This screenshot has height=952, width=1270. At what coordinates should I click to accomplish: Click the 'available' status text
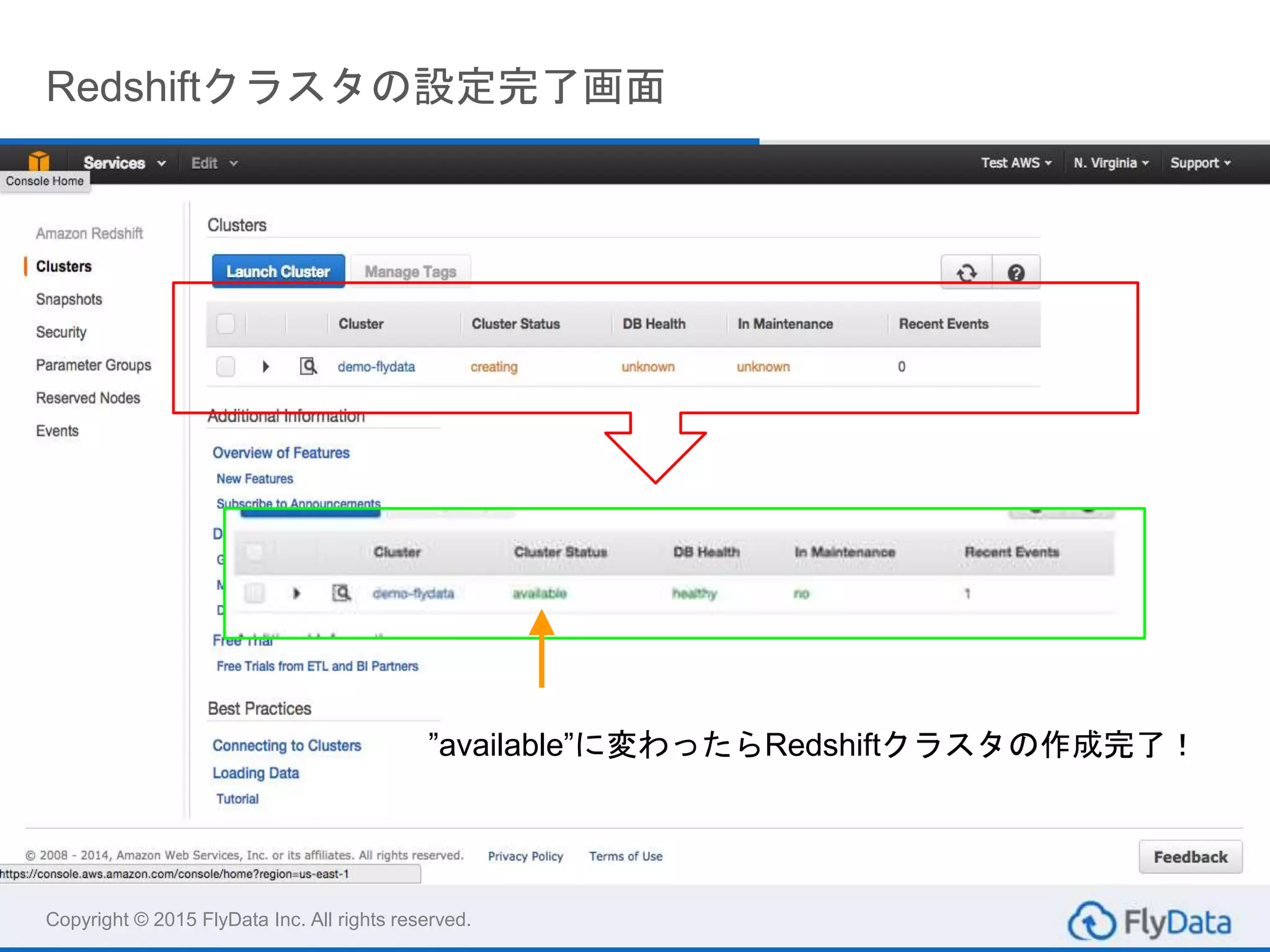click(x=540, y=594)
